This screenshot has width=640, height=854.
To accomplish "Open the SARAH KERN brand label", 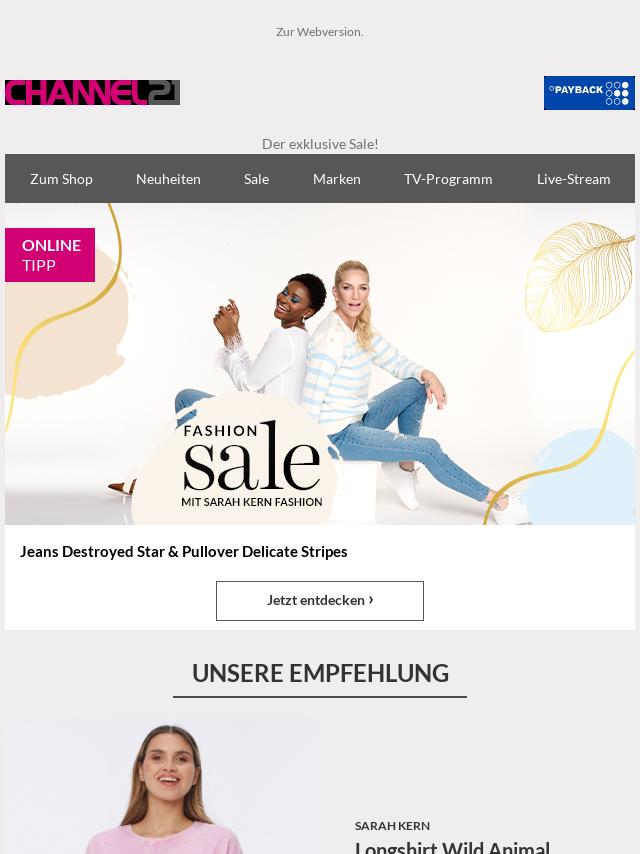I will pos(392,826).
